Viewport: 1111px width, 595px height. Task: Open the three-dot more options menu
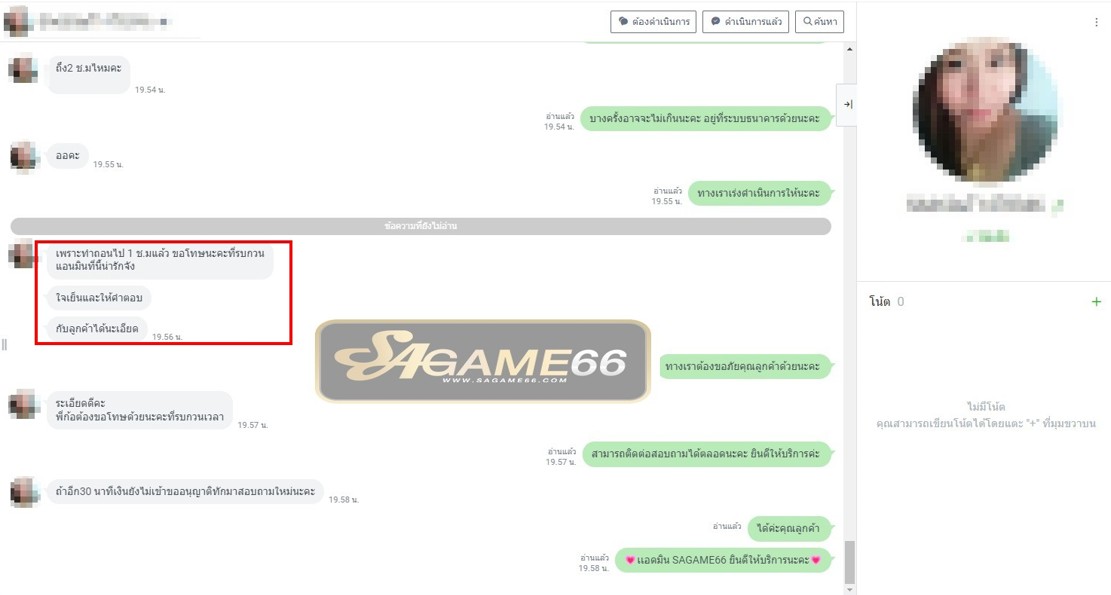click(1096, 22)
